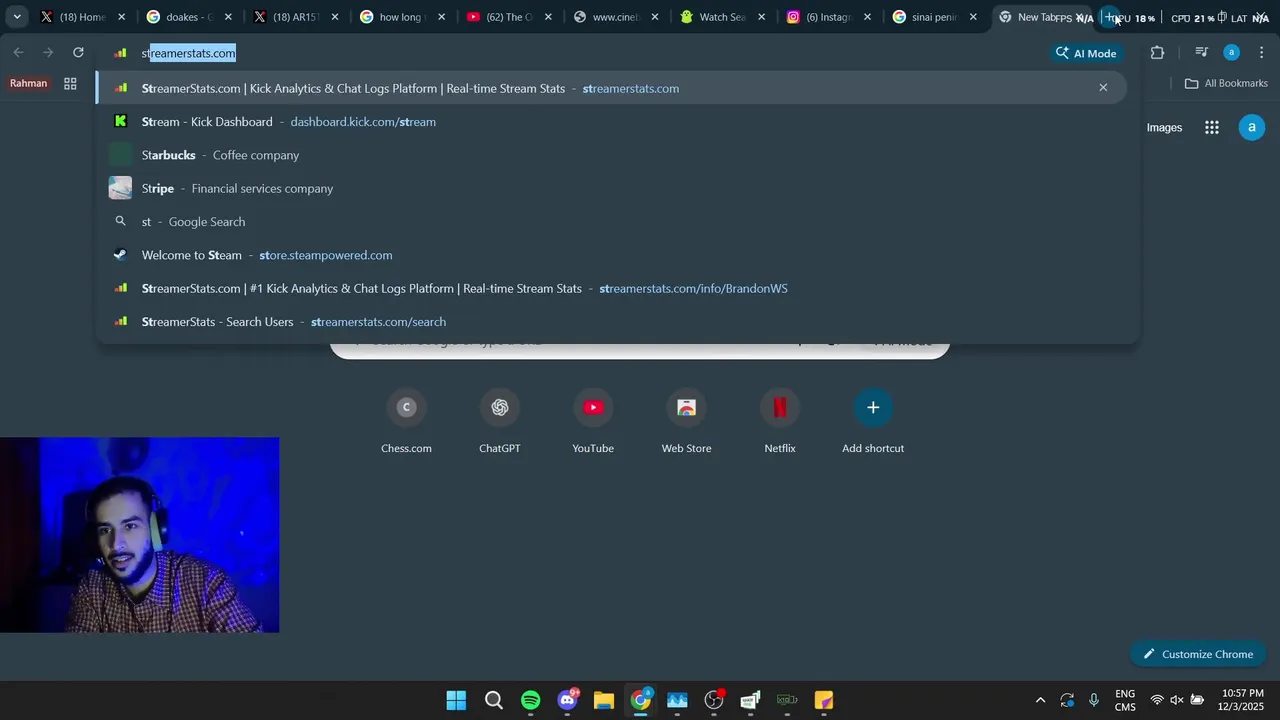Open Discord from the taskbar
Screen dimensions: 1280x720
coord(567,700)
